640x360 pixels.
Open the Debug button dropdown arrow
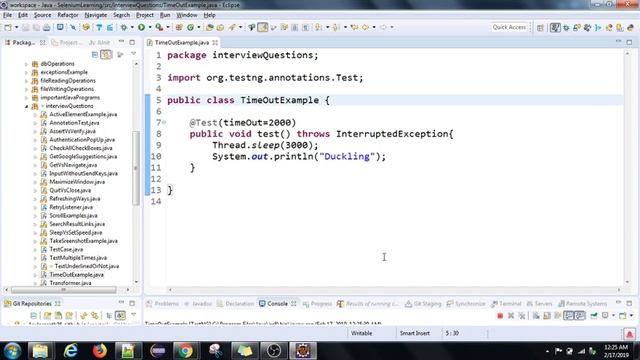132,27
